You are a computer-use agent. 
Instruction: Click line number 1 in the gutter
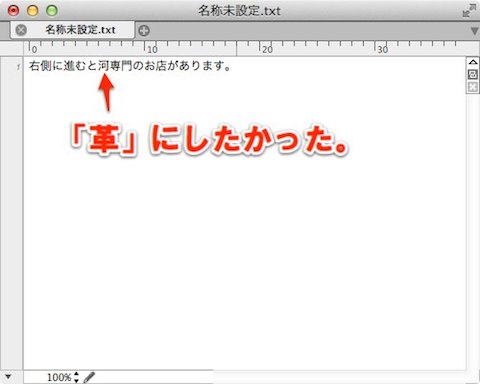point(19,67)
